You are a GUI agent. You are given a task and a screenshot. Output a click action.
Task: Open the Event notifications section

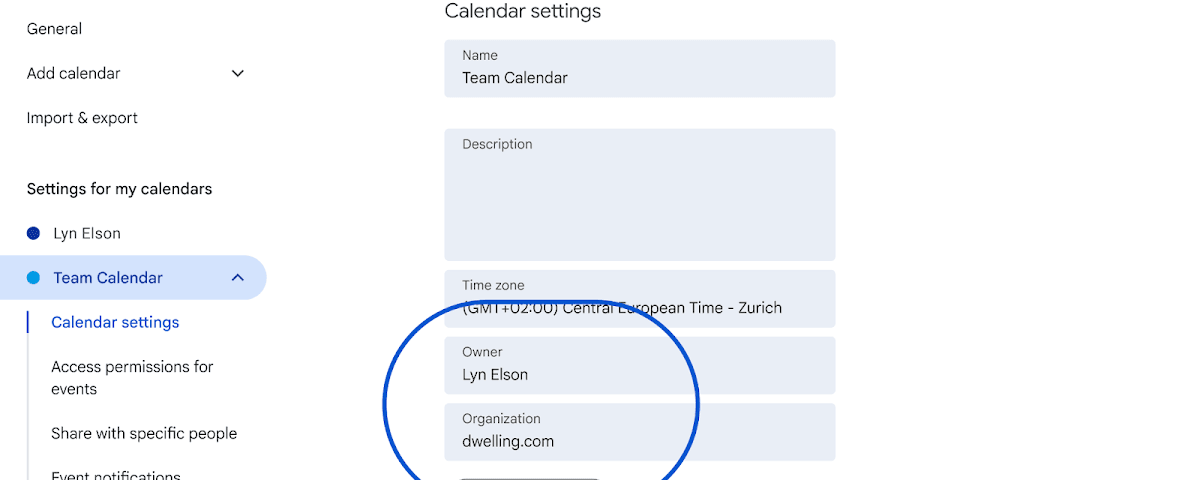pyautogui.click(x=116, y=474)
